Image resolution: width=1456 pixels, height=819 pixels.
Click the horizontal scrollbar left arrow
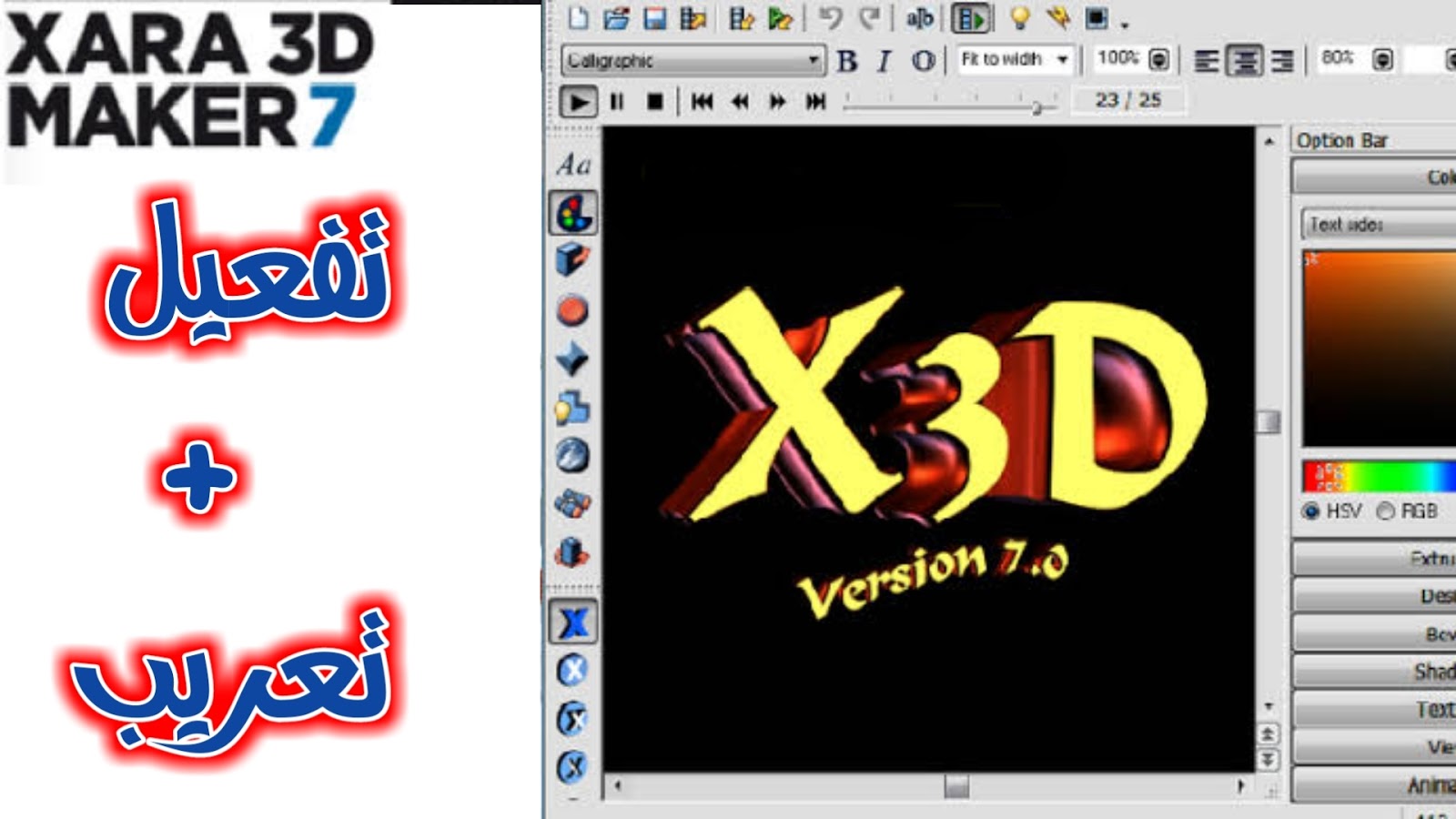[618, 786]
